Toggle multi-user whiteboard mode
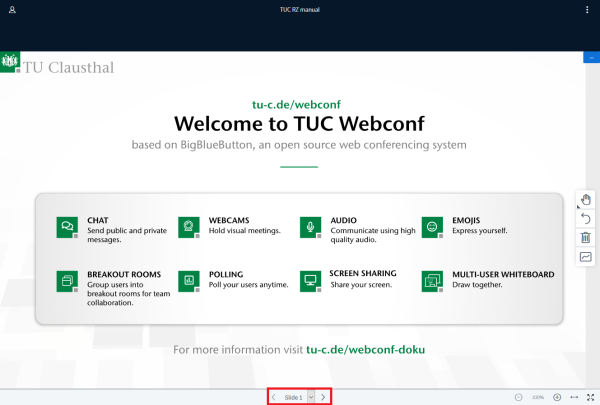This screenshot has width=600, height=405. click(x=586, y=257)
